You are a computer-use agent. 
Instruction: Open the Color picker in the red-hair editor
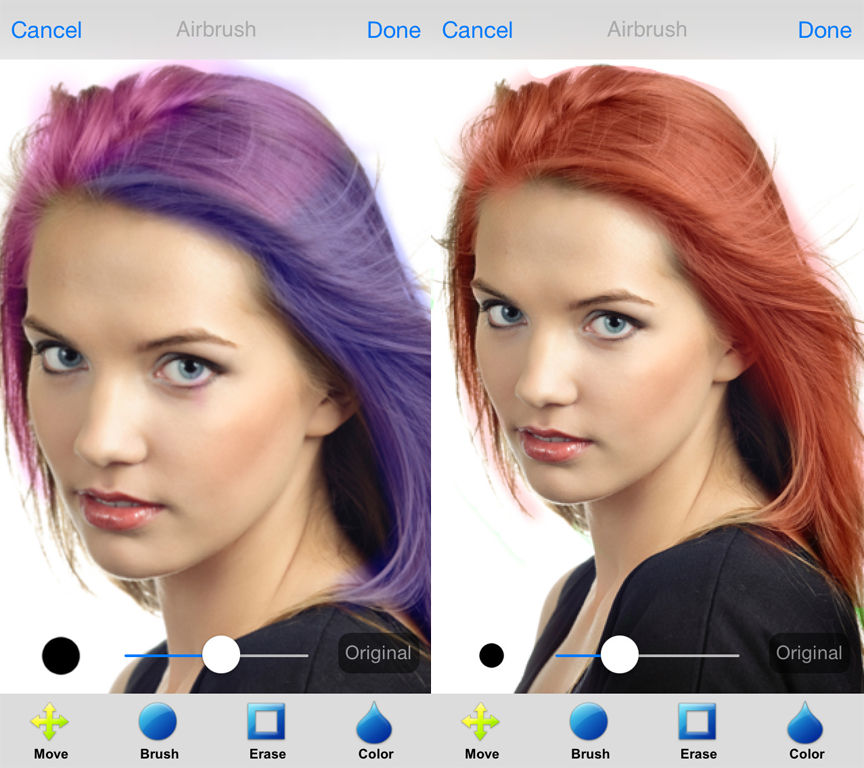point(806,729)
